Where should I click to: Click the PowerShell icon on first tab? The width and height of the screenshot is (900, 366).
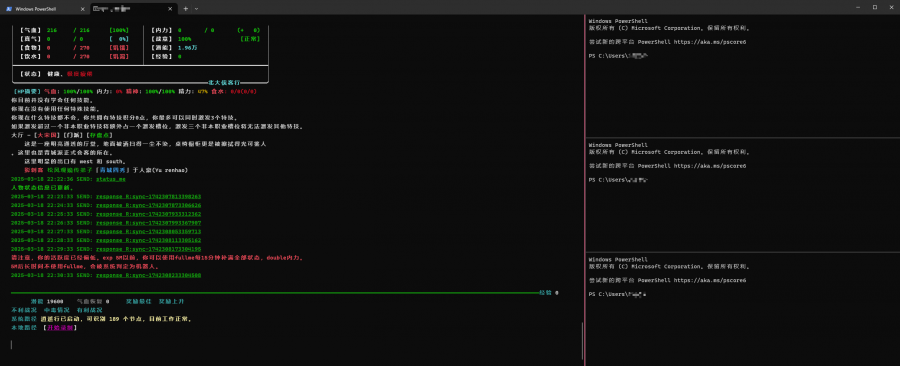click(10, 9)
